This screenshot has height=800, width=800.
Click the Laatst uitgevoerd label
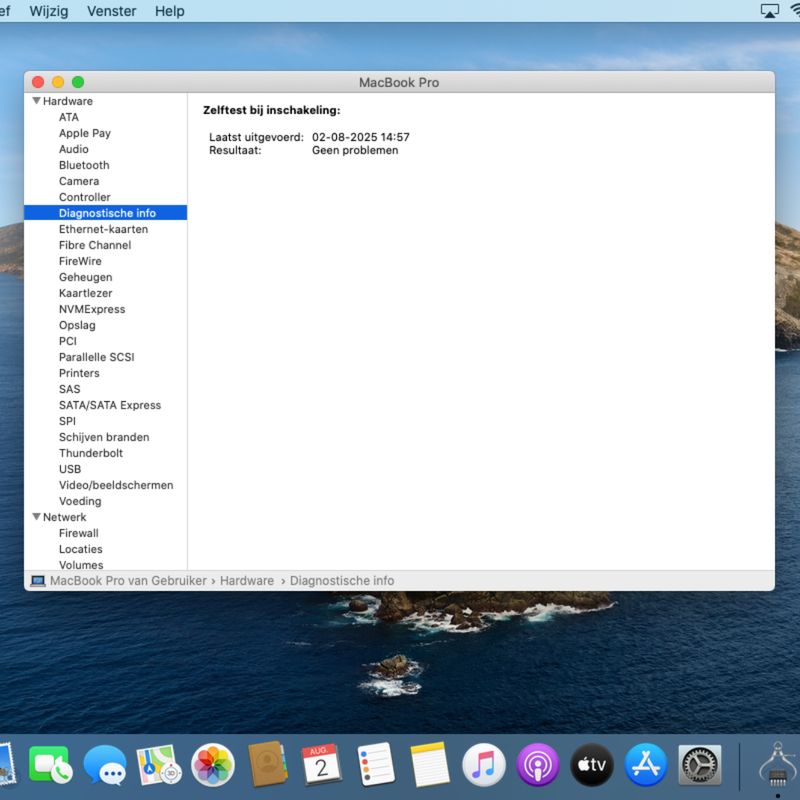[256, 137]
